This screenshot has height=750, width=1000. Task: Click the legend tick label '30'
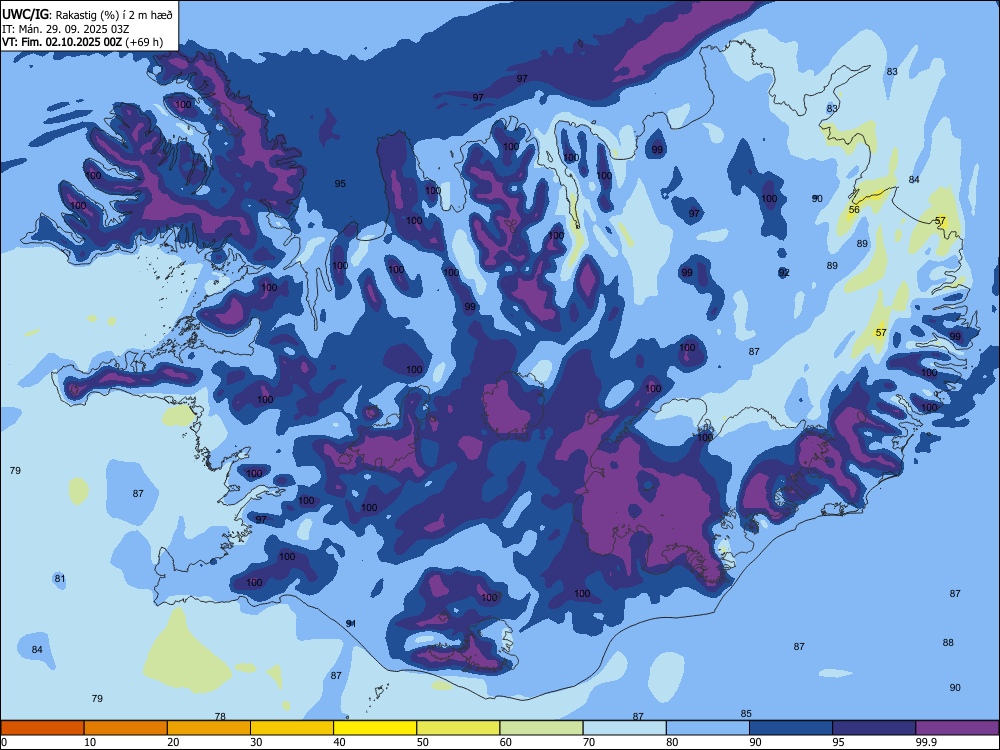click(x=256, y=742)
